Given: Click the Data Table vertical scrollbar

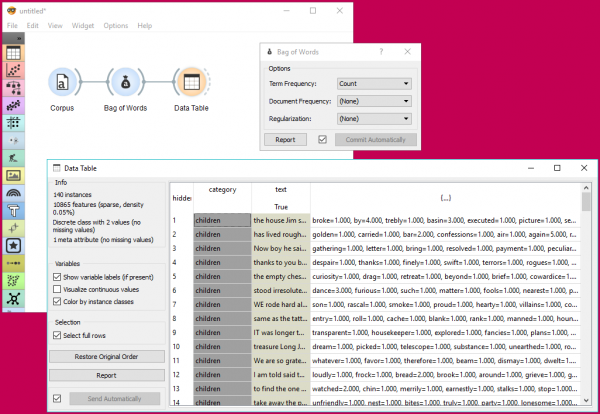Looking at the screenshot, I should coord(587,300).
